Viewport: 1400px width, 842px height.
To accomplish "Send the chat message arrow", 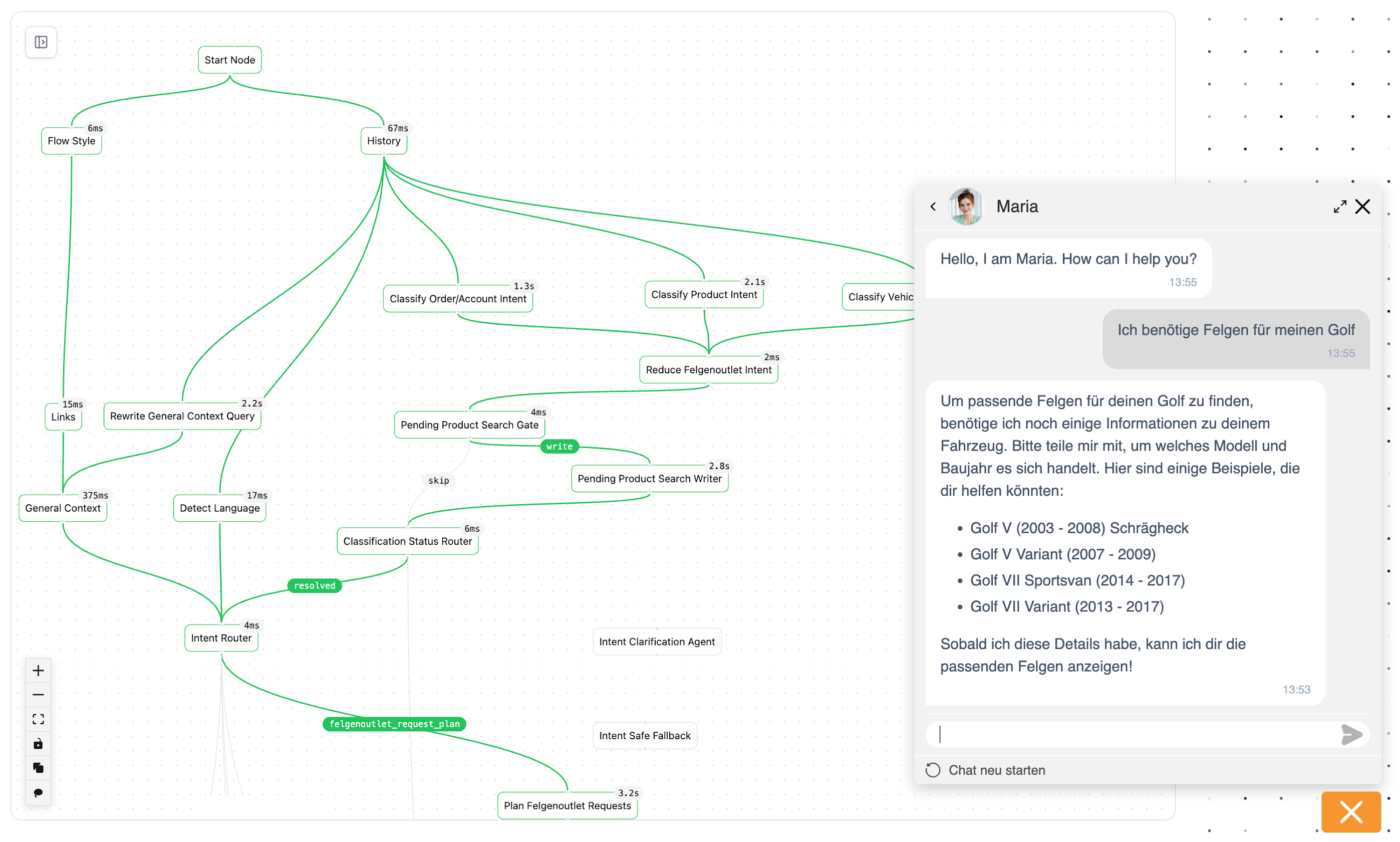I will 1351,734.
